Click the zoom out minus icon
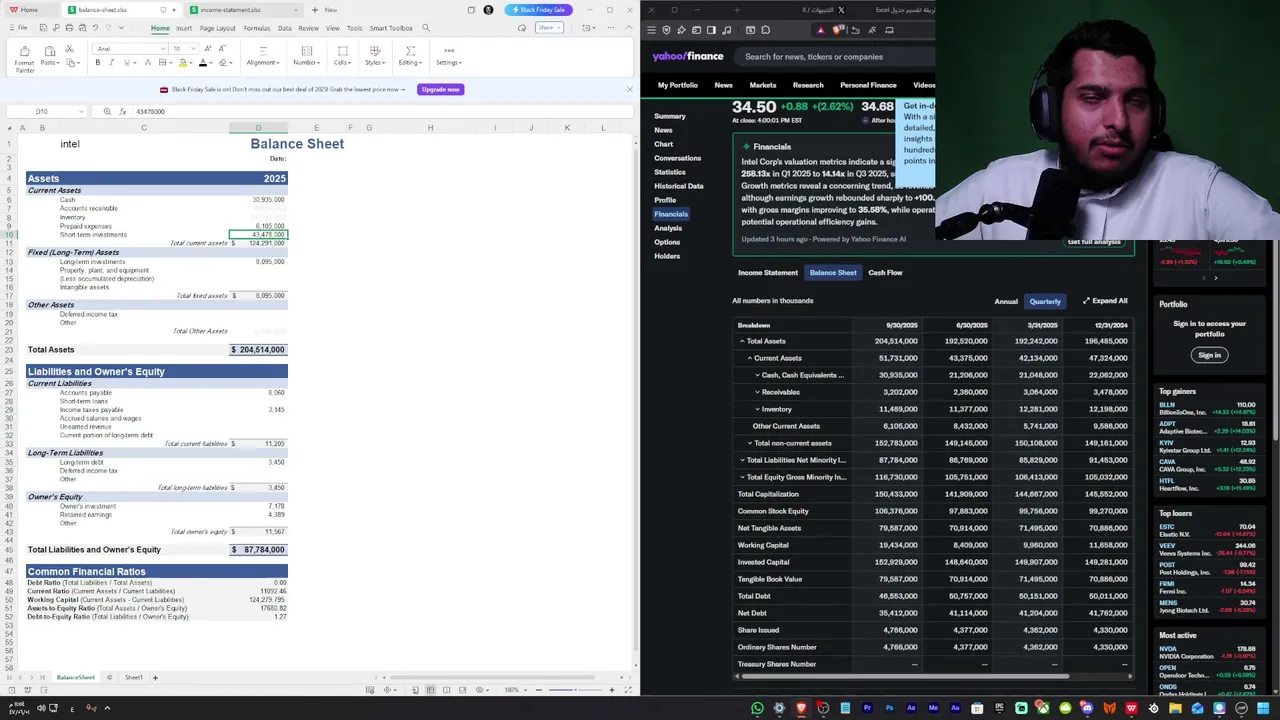1280x720 pixels. click(x=539, y=690)
